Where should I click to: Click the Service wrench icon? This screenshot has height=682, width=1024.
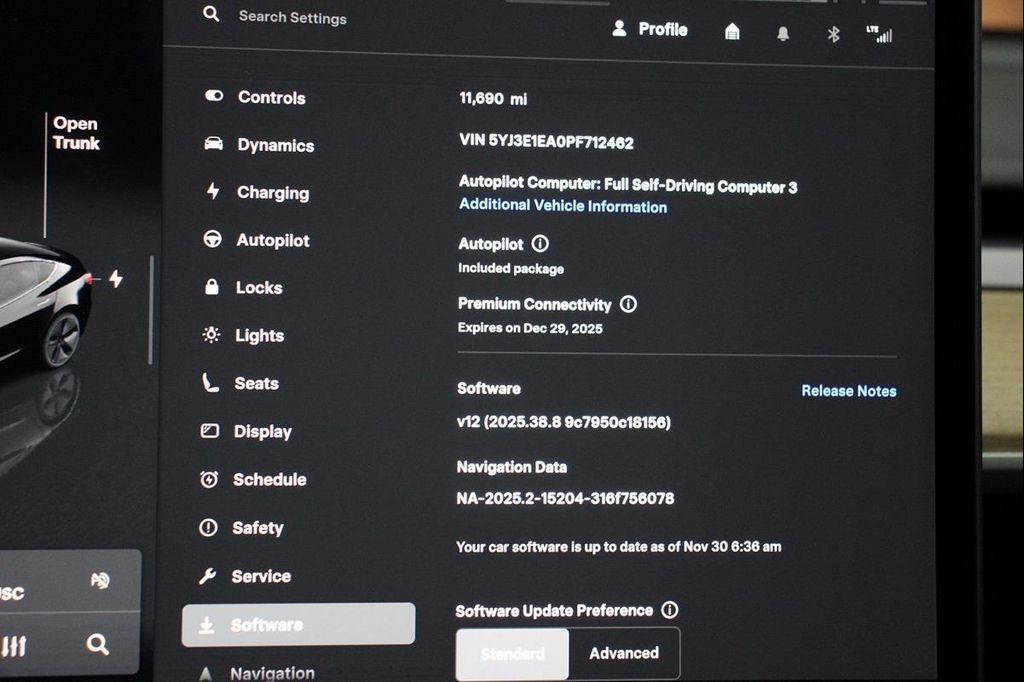pos(211,576)
